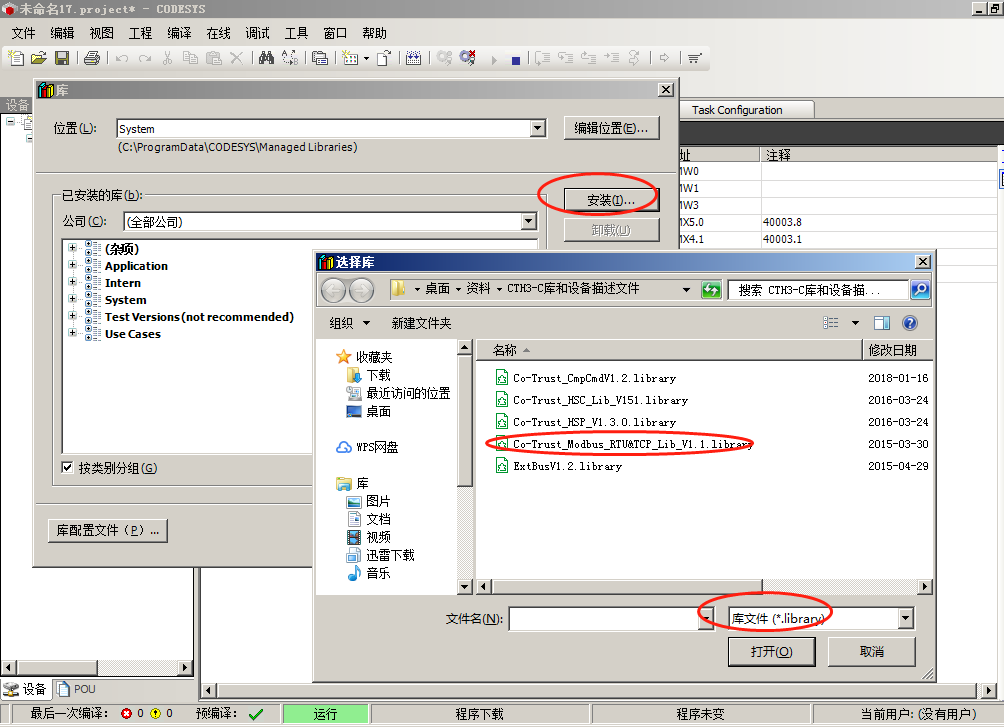Click the 安装(I)... button
Image resolution: width=1004 pixels, height=727 pixels.
pos(611,200)
